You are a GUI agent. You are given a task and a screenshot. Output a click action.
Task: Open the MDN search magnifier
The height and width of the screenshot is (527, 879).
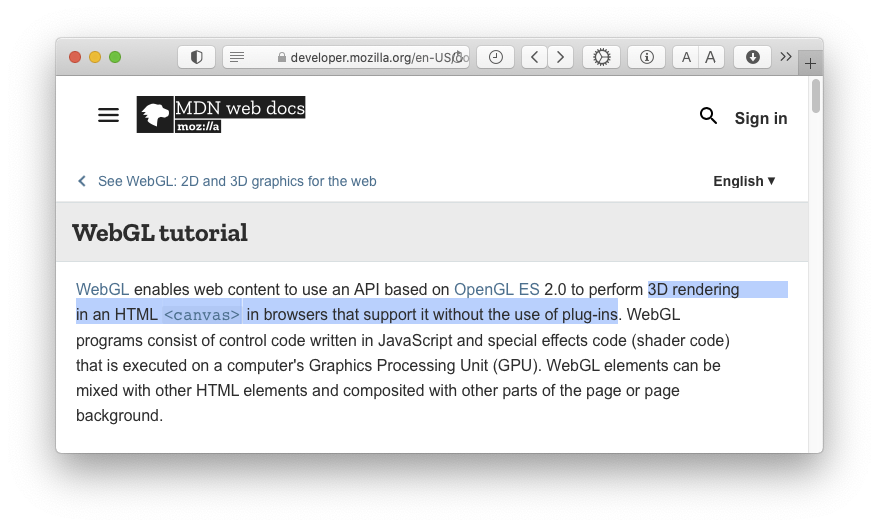(708, 116)
